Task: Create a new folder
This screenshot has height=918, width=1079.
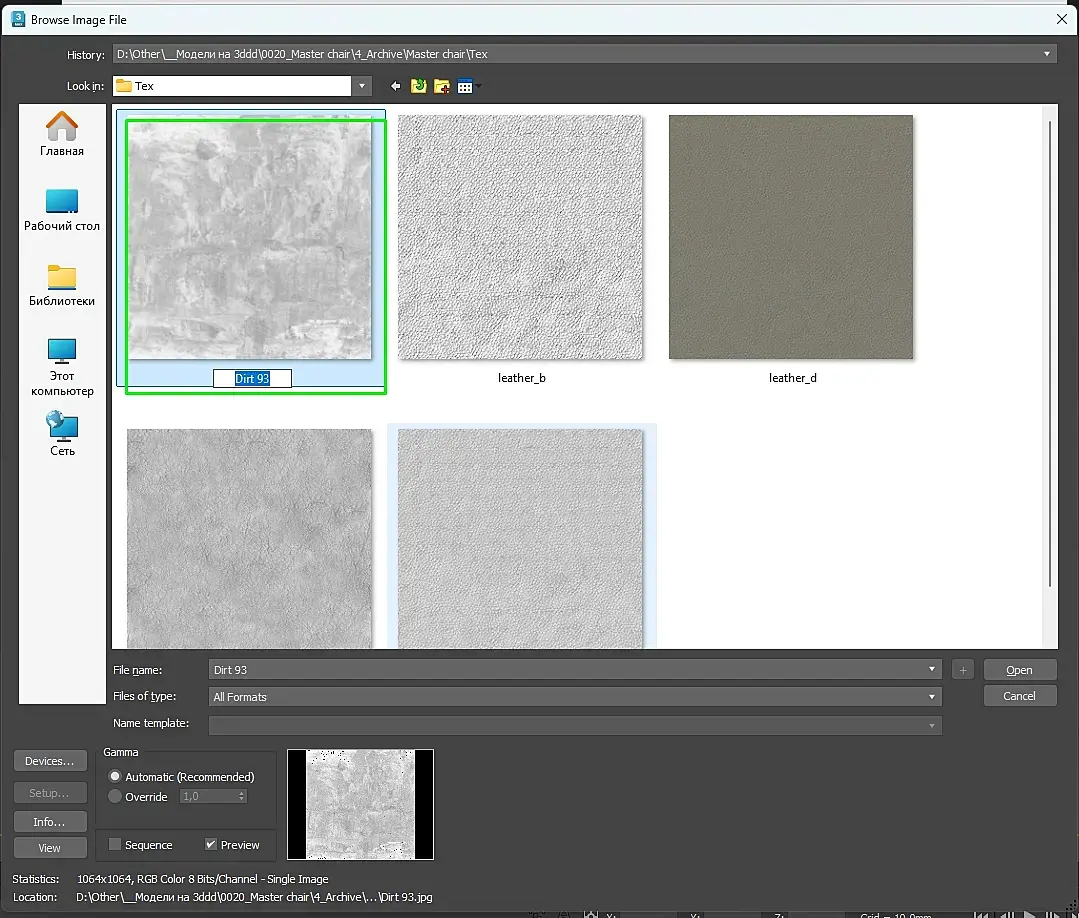Action: tap(441, 87)
